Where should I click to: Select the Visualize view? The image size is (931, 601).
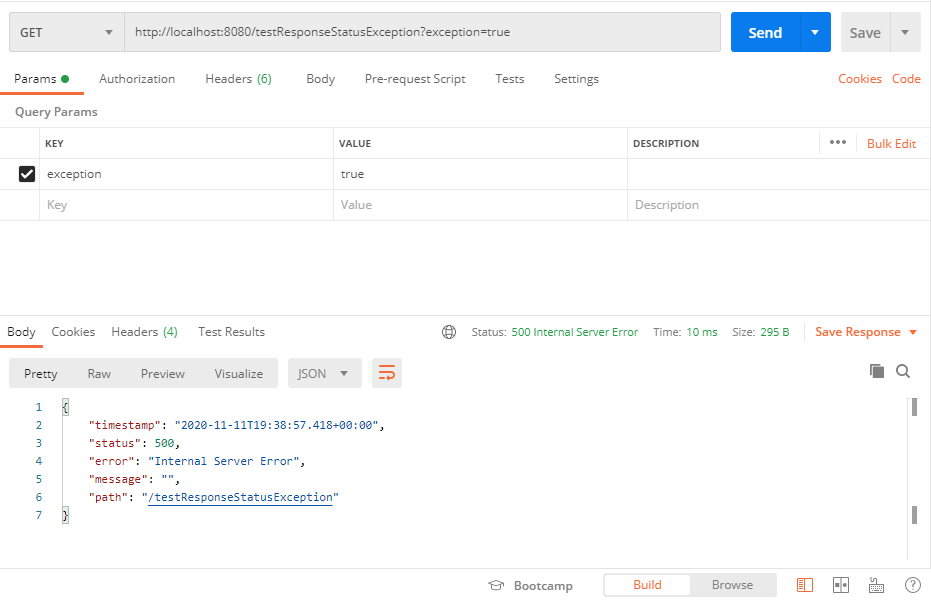coord(239,374)
